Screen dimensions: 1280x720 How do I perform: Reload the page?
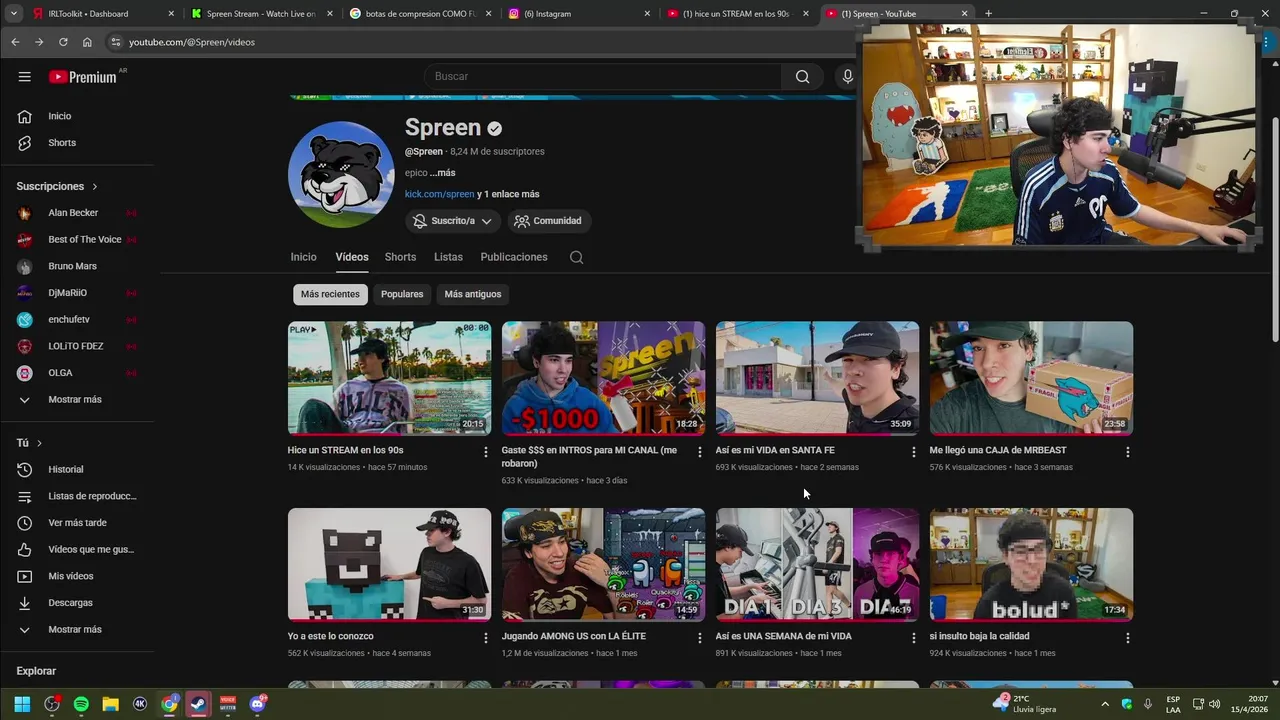[63, 42]
